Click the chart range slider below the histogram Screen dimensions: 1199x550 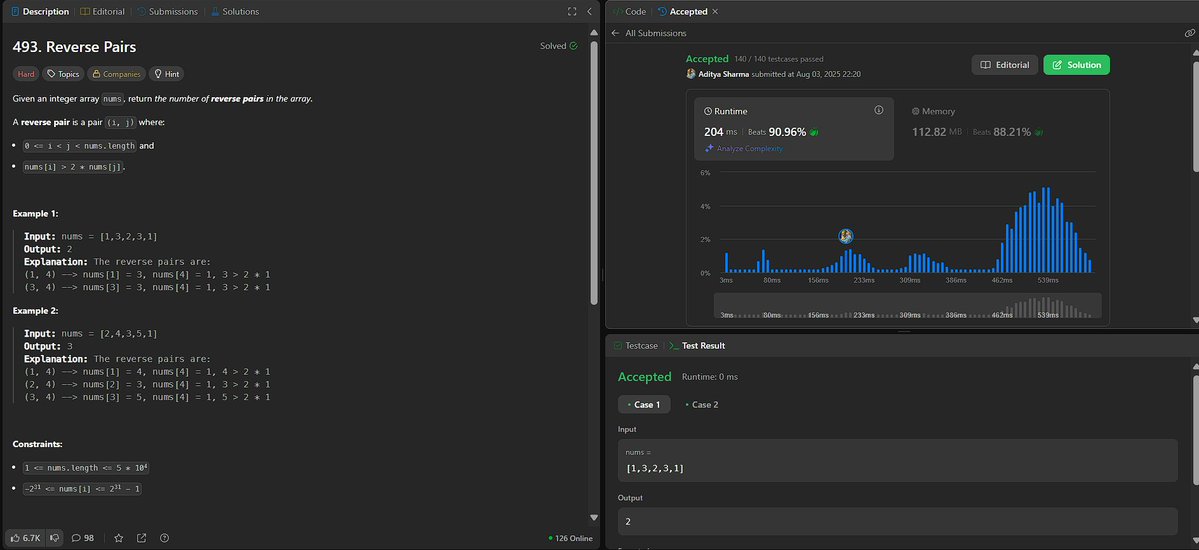tap(908, 305)
